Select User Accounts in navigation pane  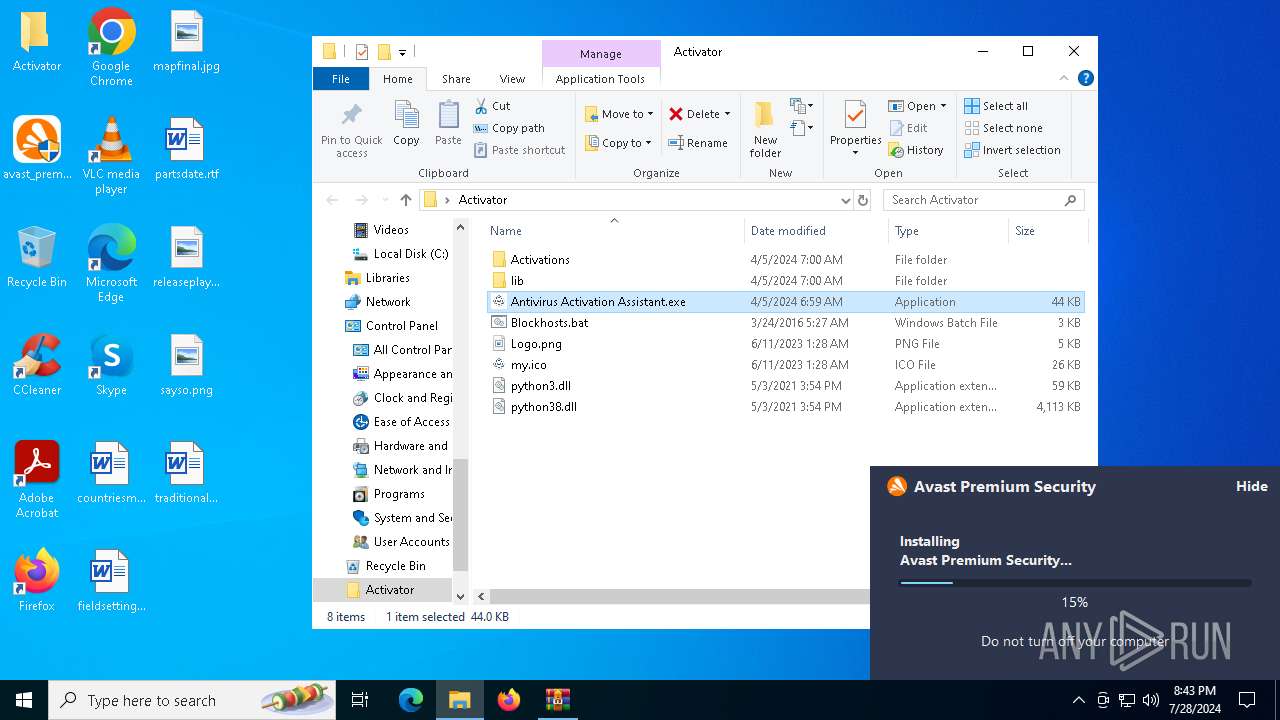(401, 542)
